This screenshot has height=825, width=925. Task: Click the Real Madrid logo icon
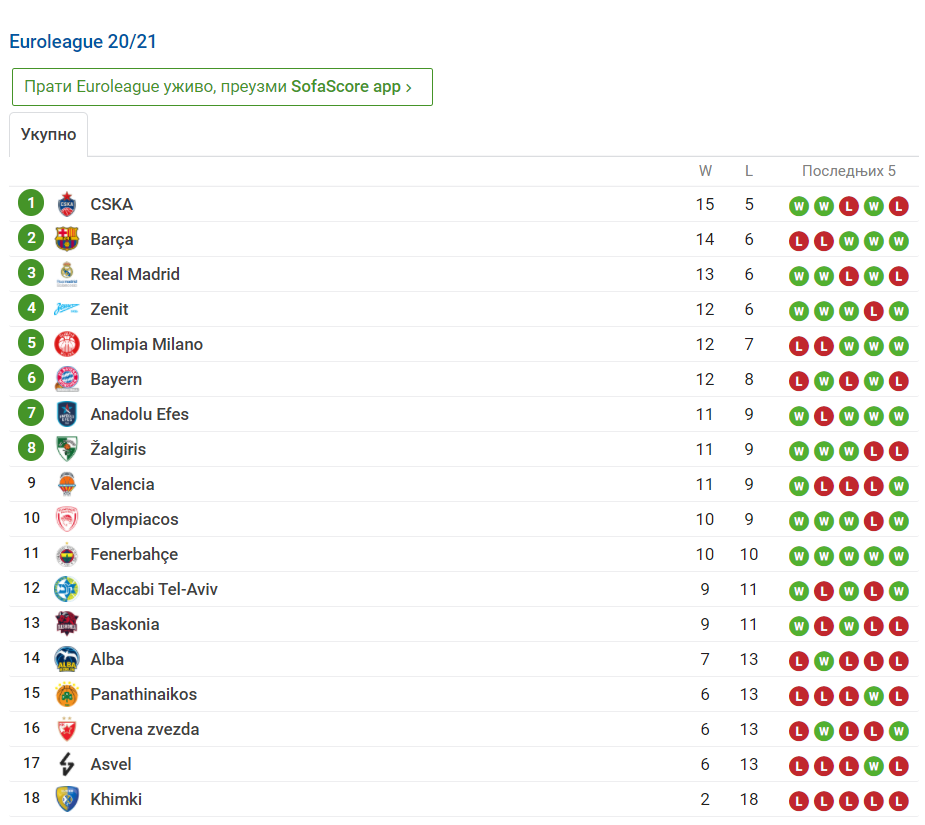click(x=66, y=274)
